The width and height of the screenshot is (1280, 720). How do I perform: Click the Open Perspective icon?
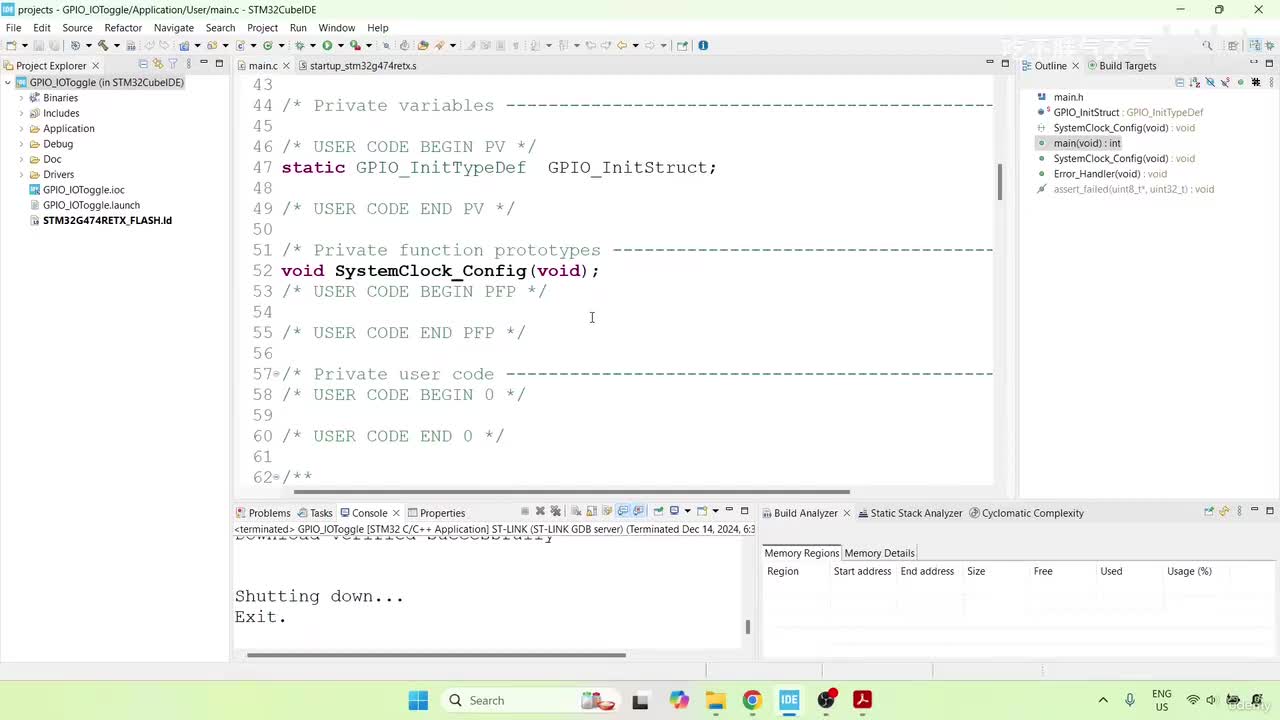coord(1233,45)
